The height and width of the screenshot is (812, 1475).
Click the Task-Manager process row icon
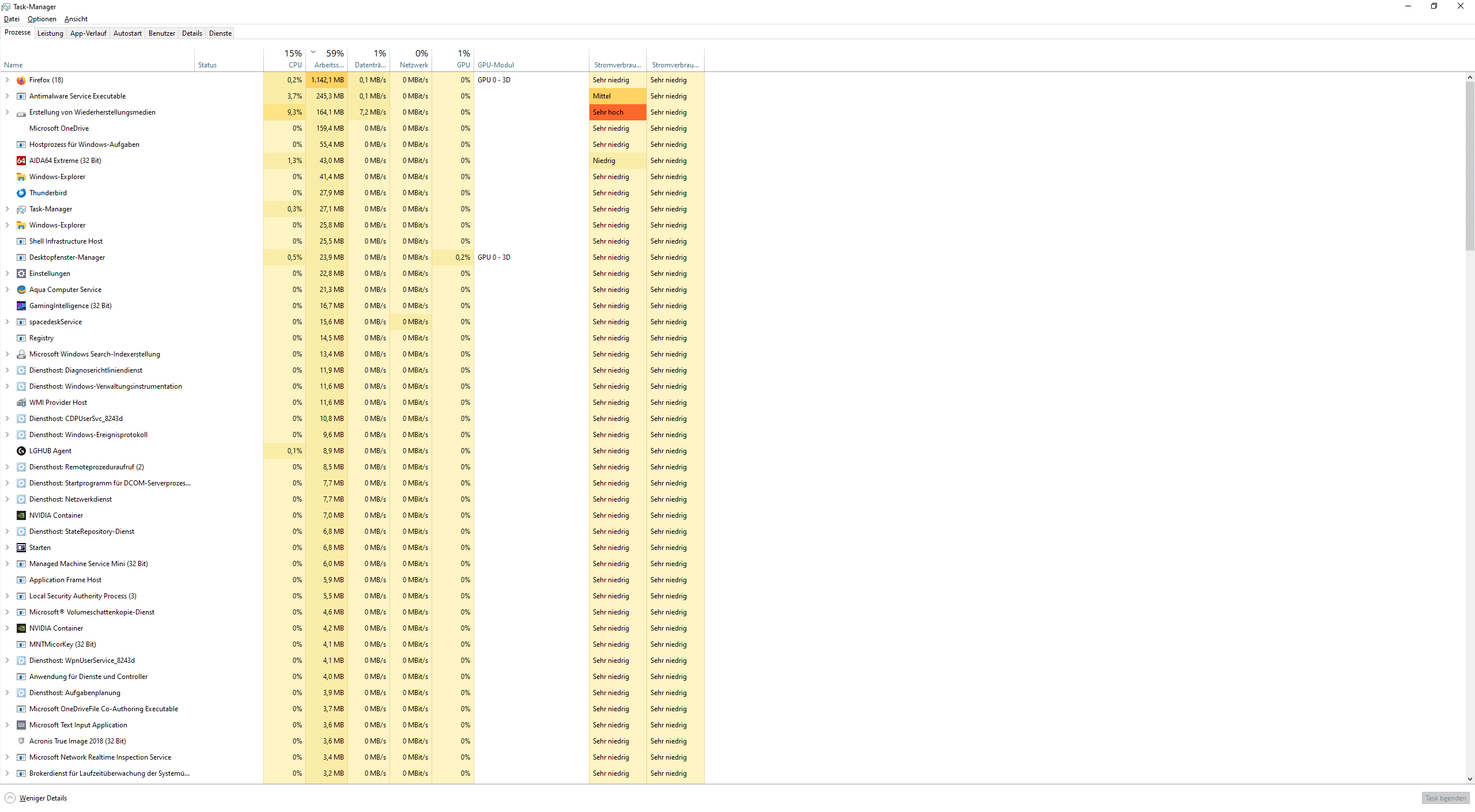(x=21, y=209)
